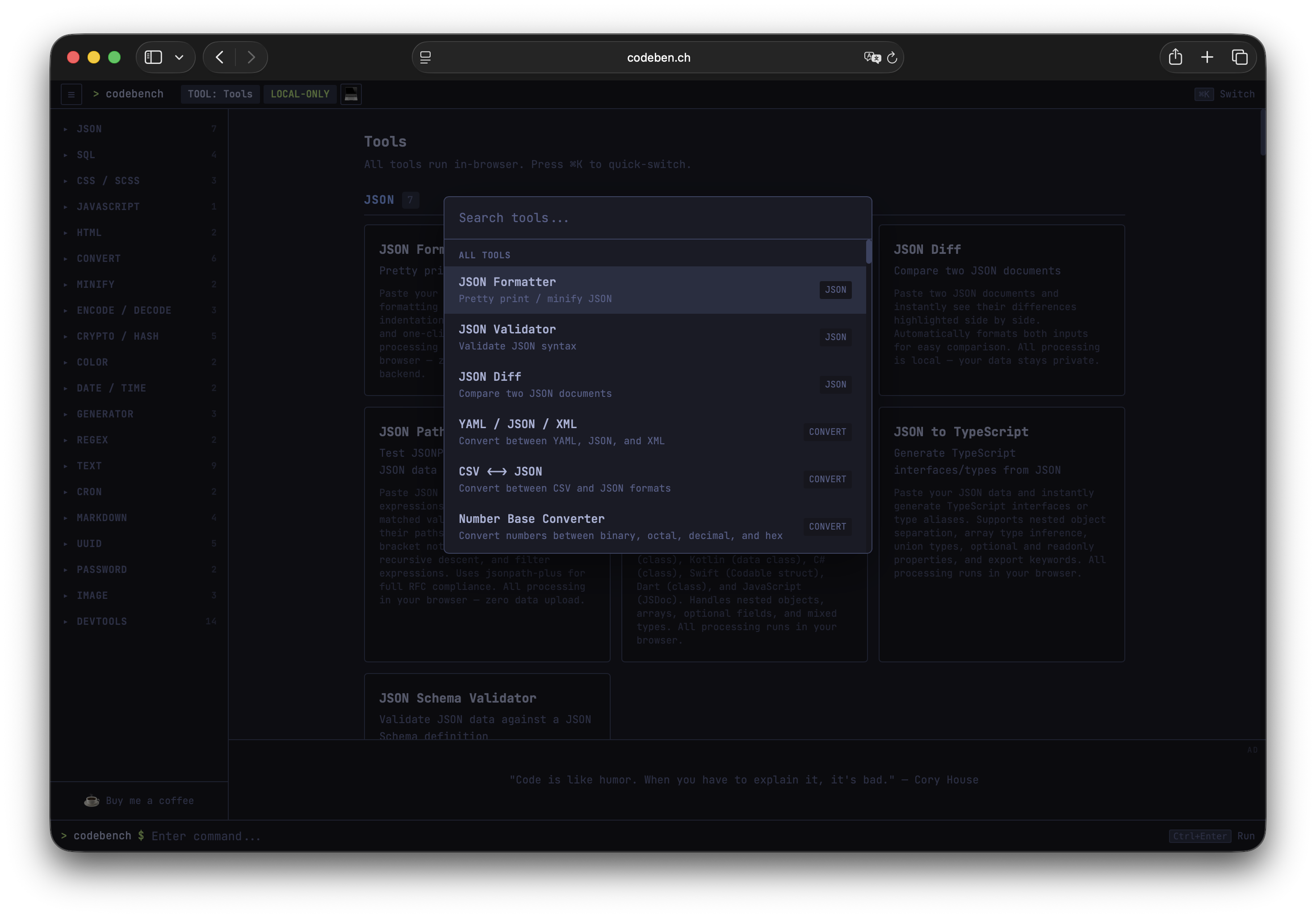Click the Buy me a coffee link
Screen dimensions: 1316x918
[x=150, y=800]
